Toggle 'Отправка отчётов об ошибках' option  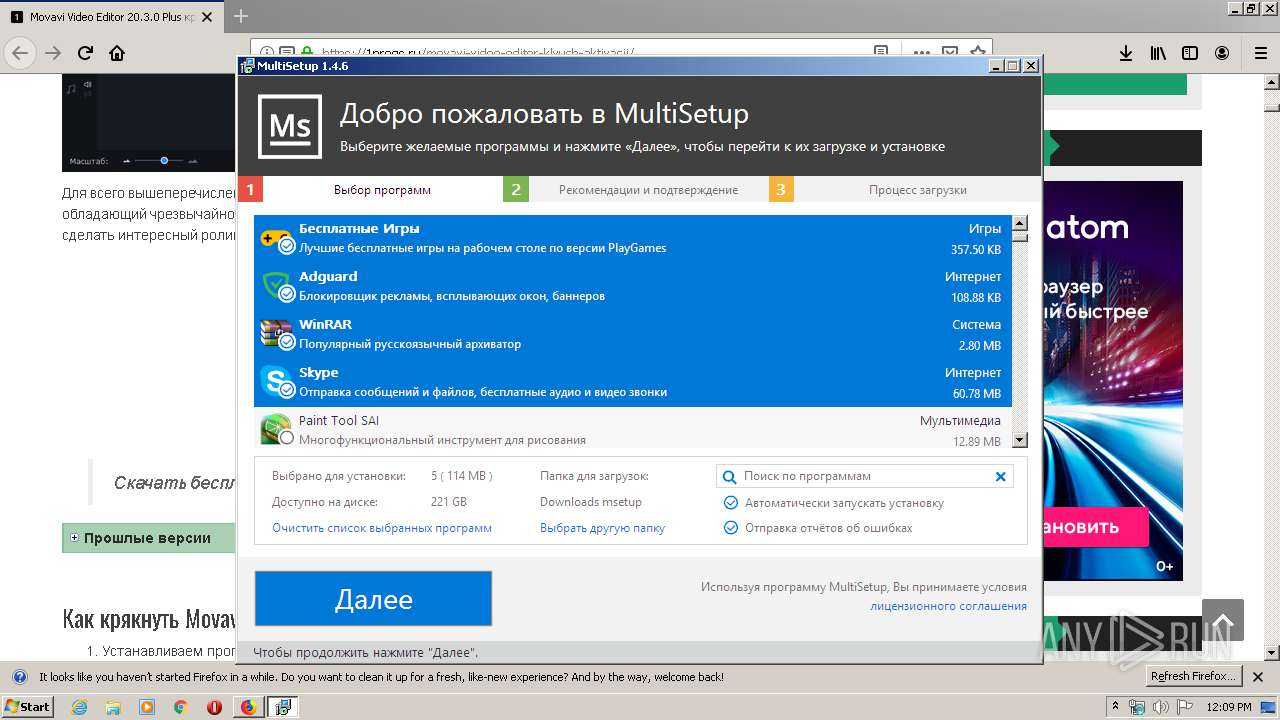[x=731, y=527]
